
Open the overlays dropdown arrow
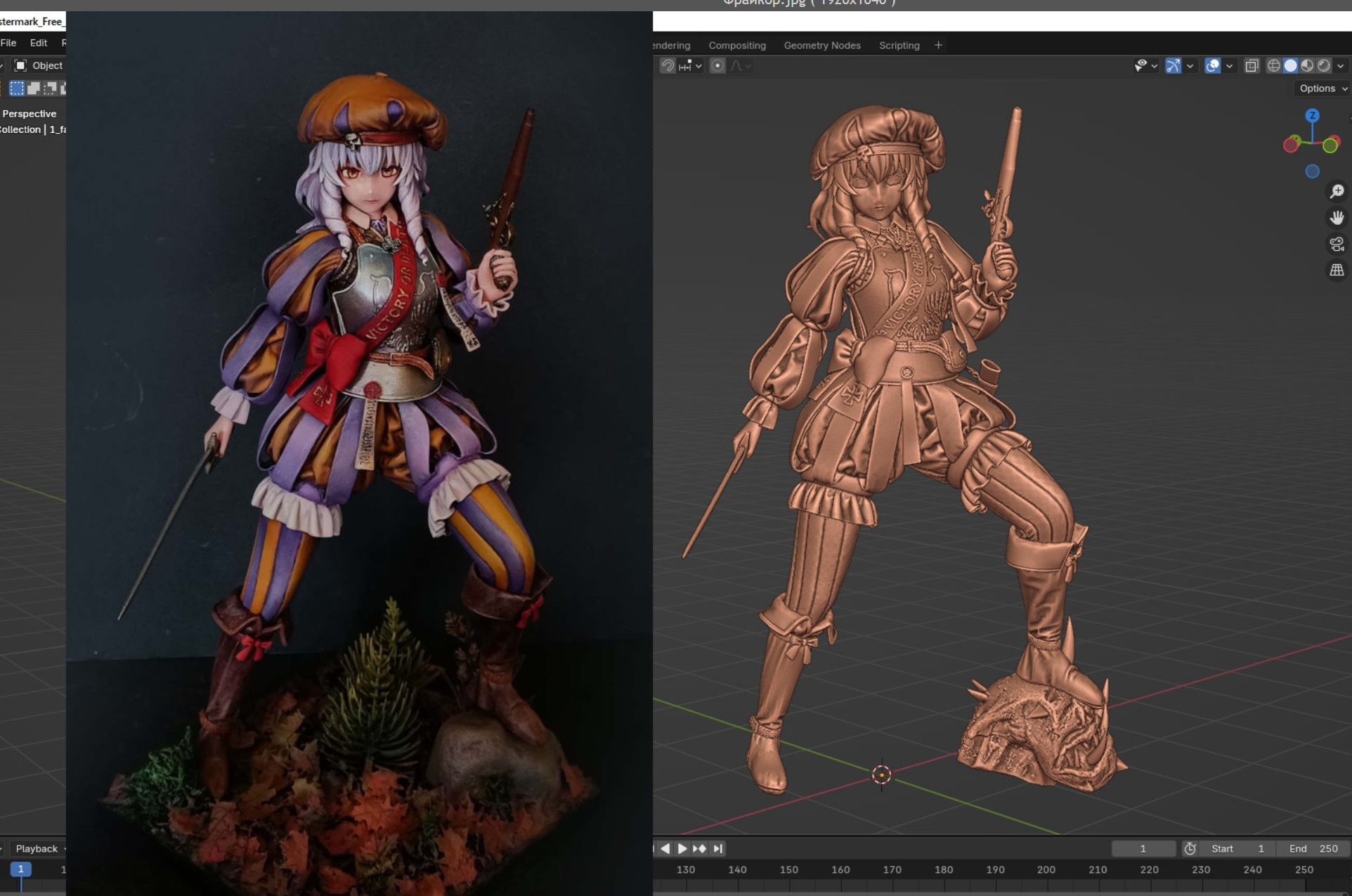[1229, 65]
